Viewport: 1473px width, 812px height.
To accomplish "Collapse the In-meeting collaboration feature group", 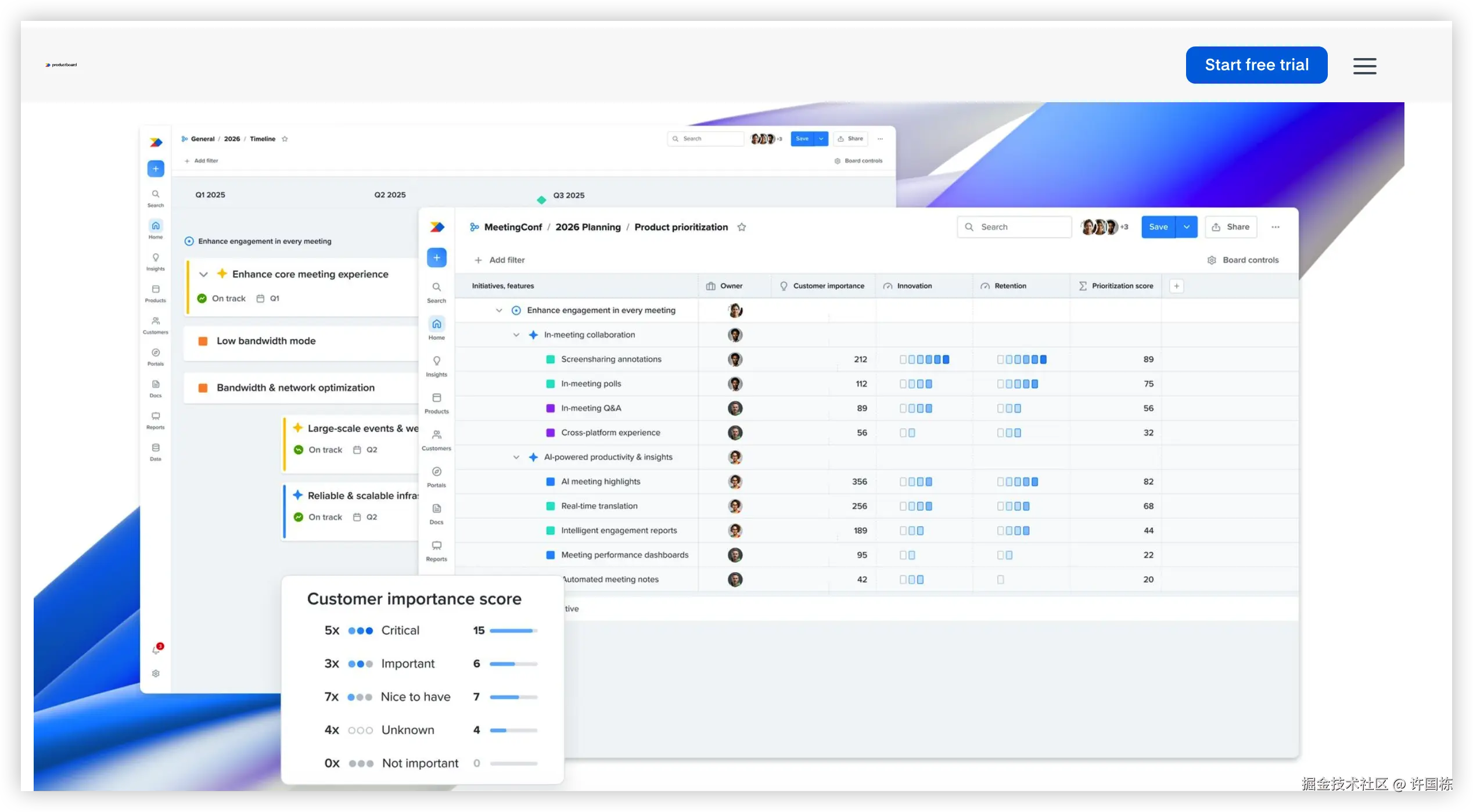I will point(516,335).
